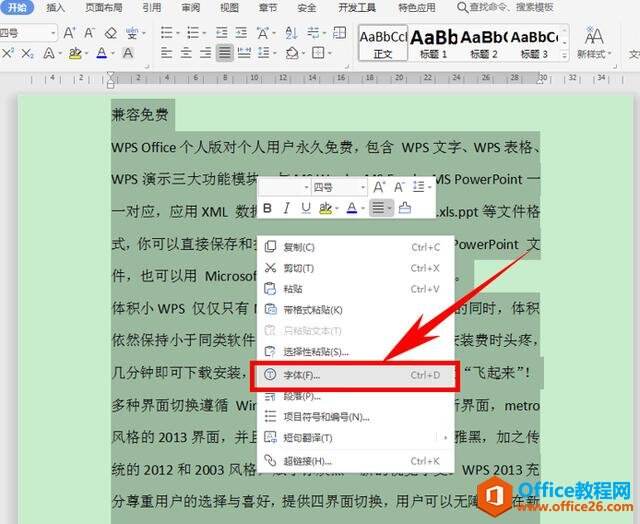
Task: Open the mini toolbar font size dropdown
Action: pyautogui.click(x=362, y=187)
